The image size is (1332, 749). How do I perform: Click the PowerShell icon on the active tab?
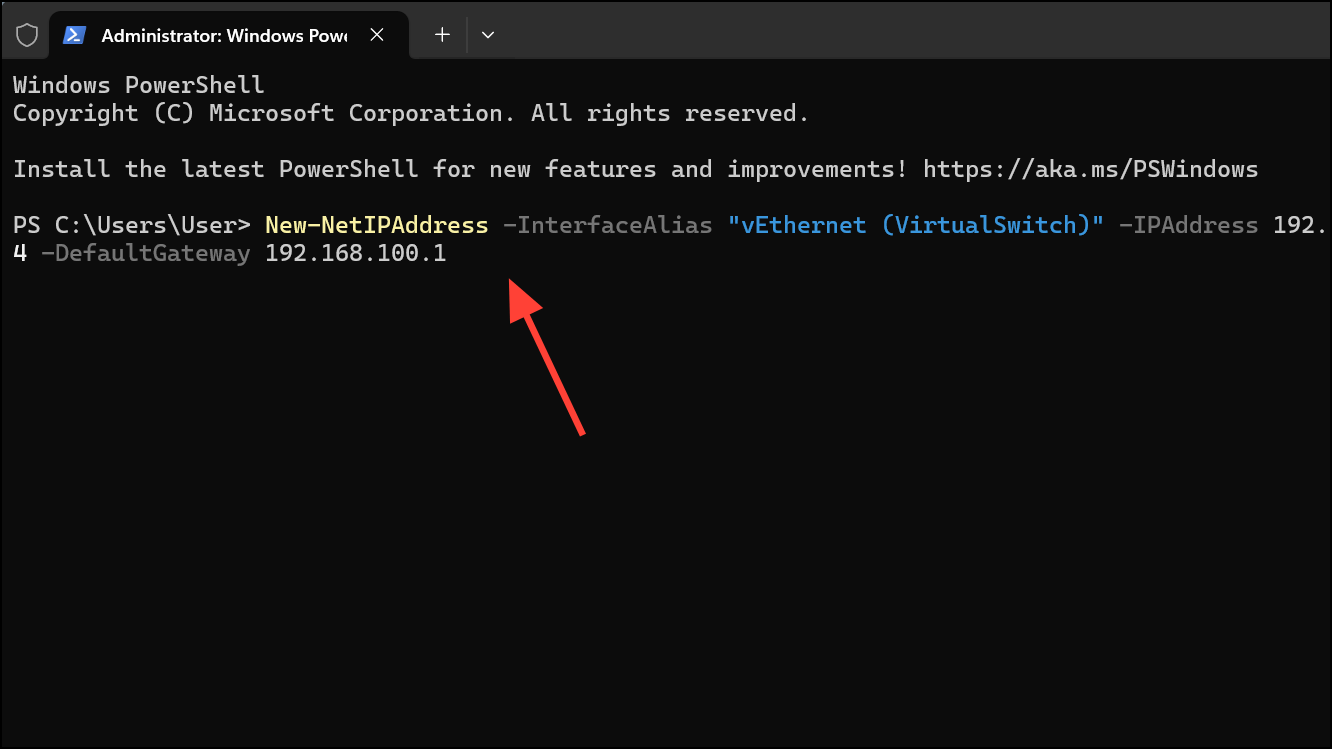pyautogui.click(x=74, y=34)
